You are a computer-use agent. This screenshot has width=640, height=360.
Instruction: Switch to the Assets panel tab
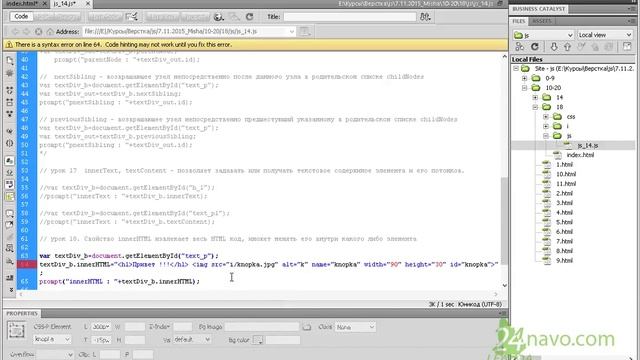pyautogui.click(x=542, y=21)
